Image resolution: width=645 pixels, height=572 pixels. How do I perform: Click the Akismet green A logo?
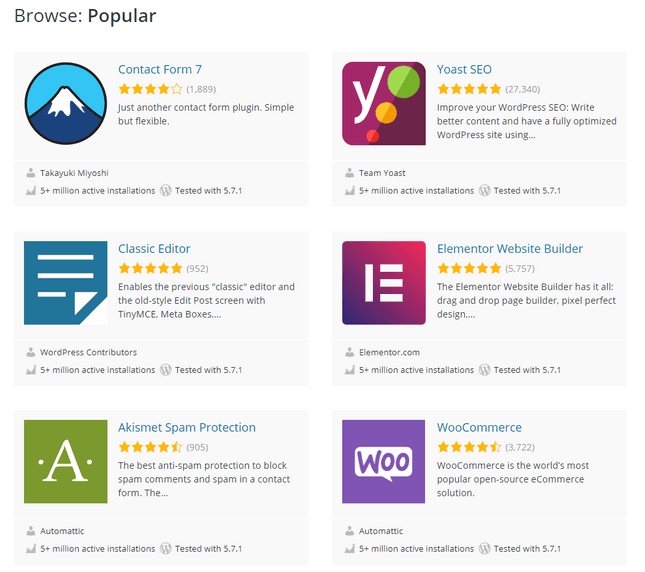point(65,461)
